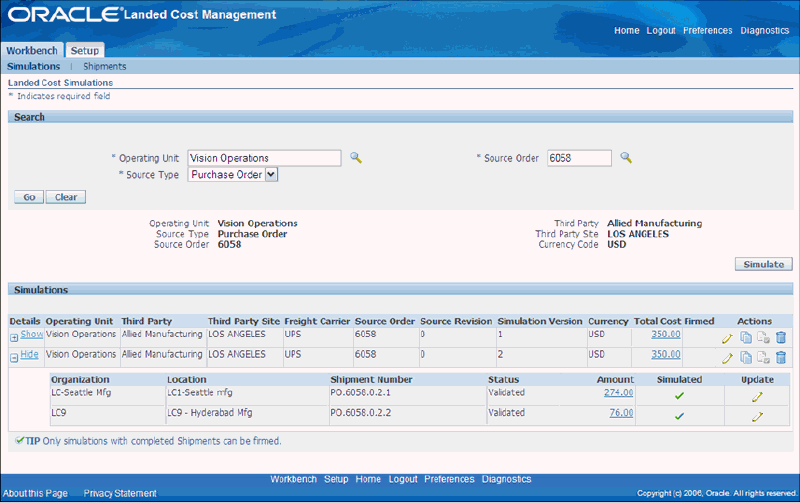
Task: Click update pencil for shipment PO.6058.0.2.2
Action: click(757, 417)
